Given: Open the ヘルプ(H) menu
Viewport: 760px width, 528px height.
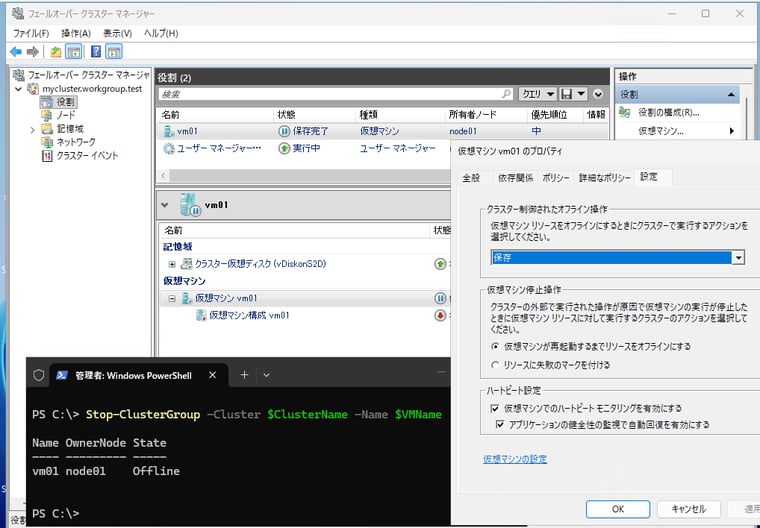Looking at the screenshot, I should click(x=161, y=33).
